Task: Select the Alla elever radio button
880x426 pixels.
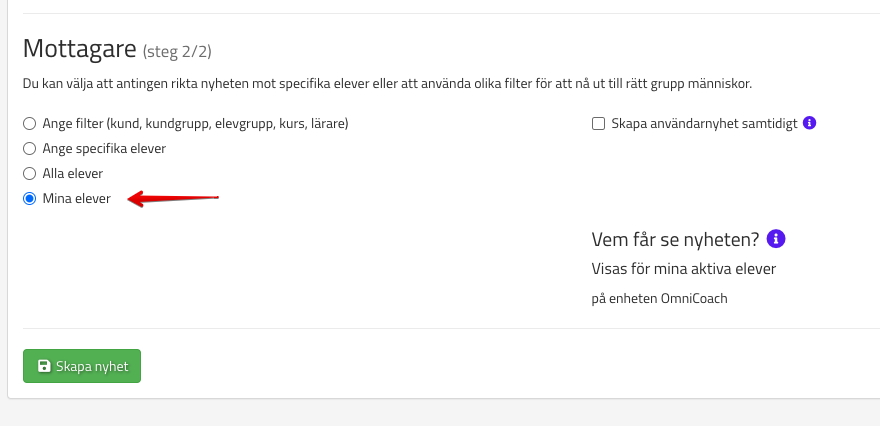Action: (29, 173)
